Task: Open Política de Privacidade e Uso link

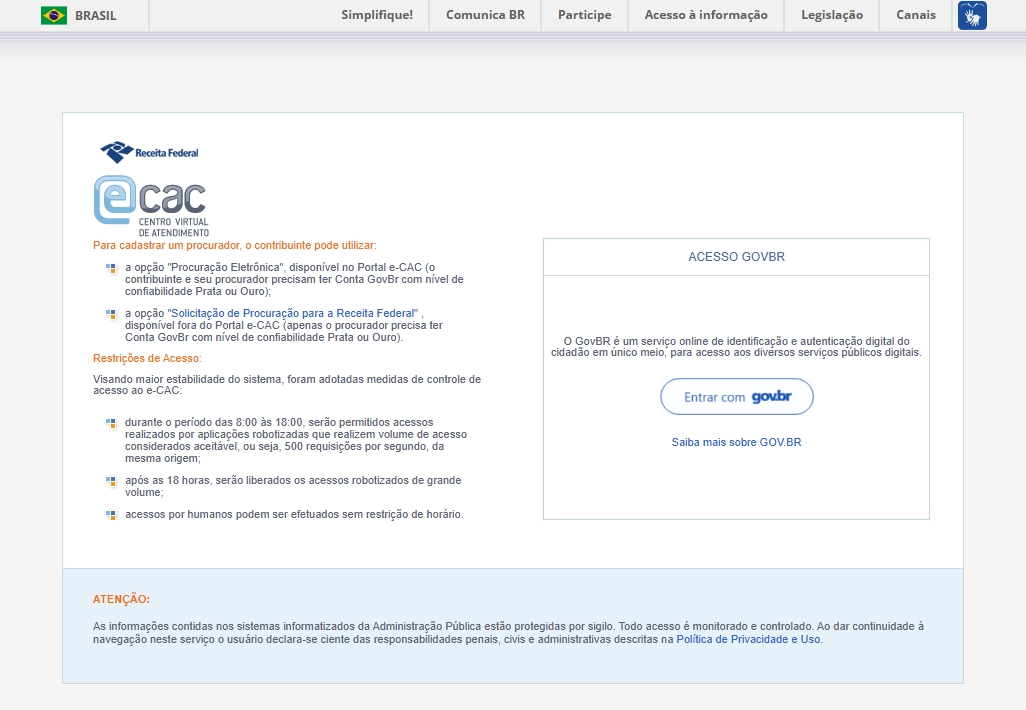Action: pyautogui.click(x=748, y=639)
